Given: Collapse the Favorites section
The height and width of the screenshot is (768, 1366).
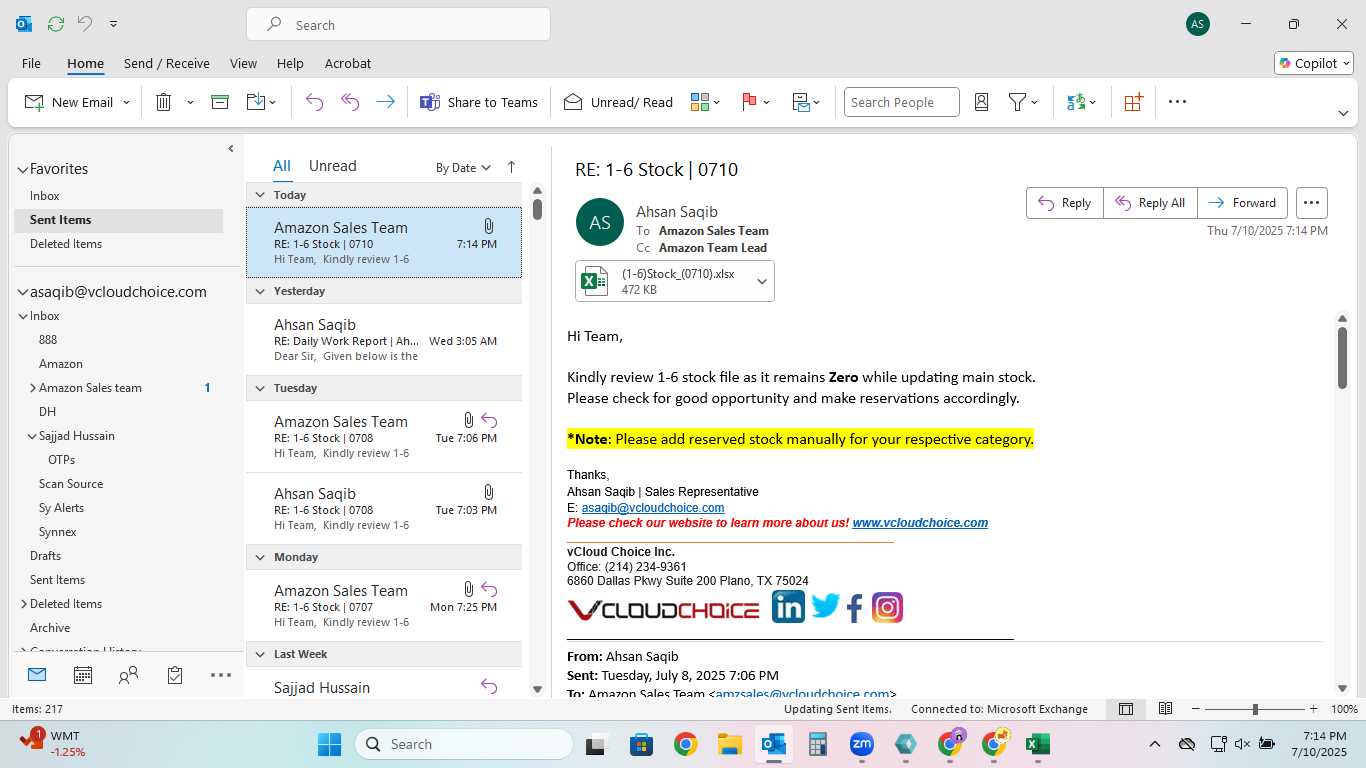Looking at the screenshot, I should click(x=22, y=170).
